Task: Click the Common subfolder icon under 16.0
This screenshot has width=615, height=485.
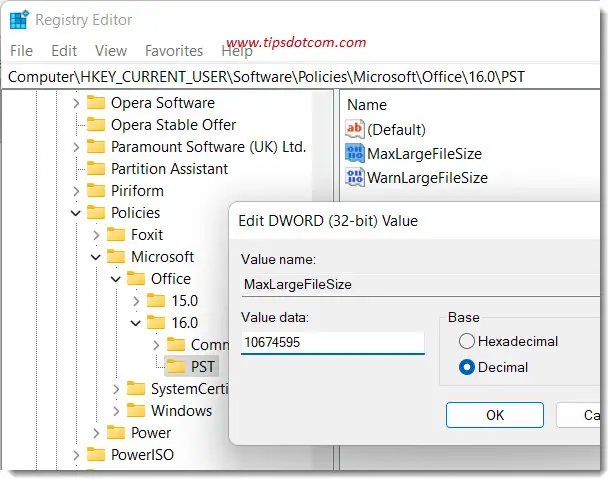Action: click(176, 345)
